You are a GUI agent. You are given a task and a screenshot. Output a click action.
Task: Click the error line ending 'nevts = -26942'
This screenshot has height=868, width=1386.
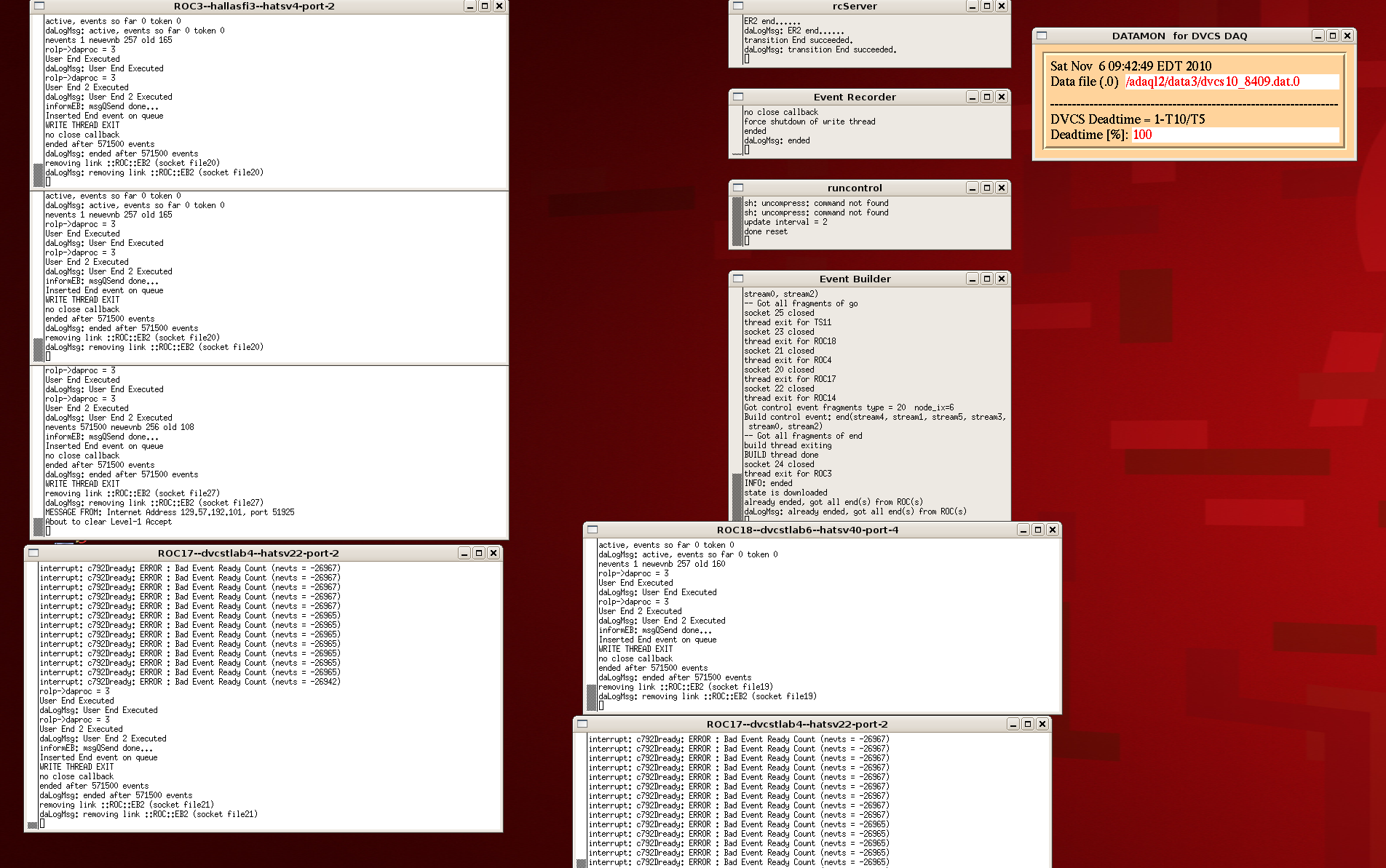coord(190,682)
